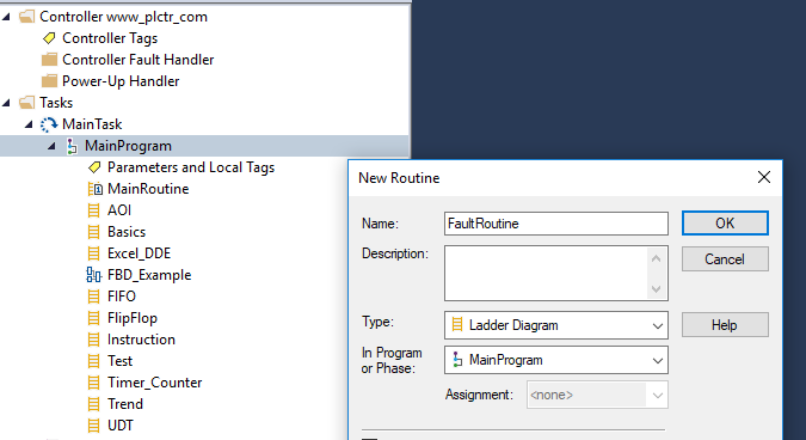Click the FIFO ladder routine icon
The image size is (806, 440).
(94, 297)
